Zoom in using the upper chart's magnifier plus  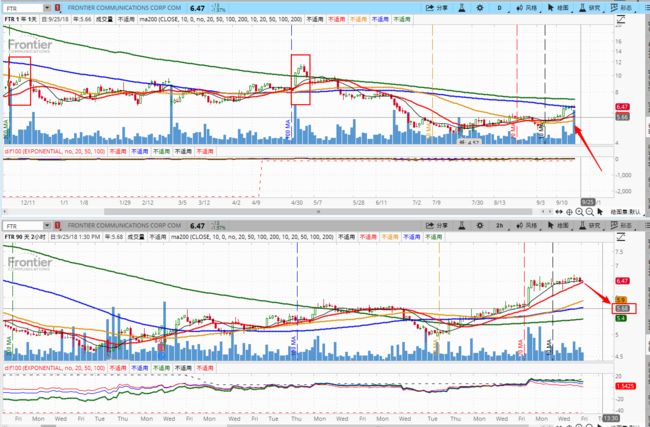point(580,212)
